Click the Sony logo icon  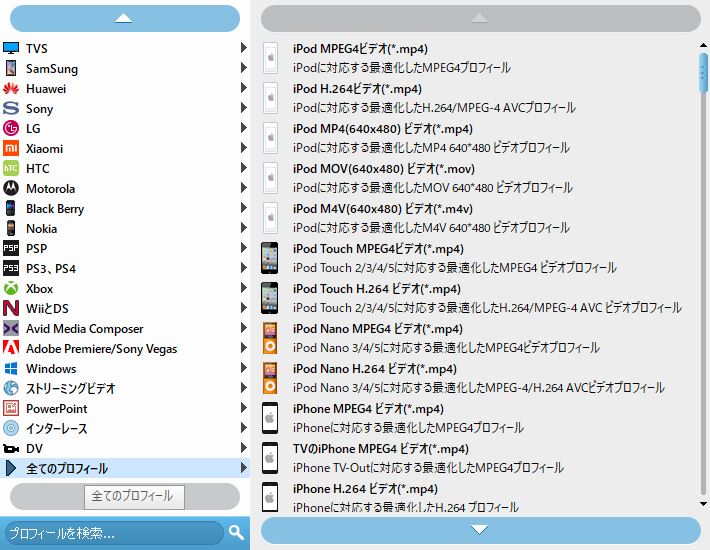pos(11,108)
